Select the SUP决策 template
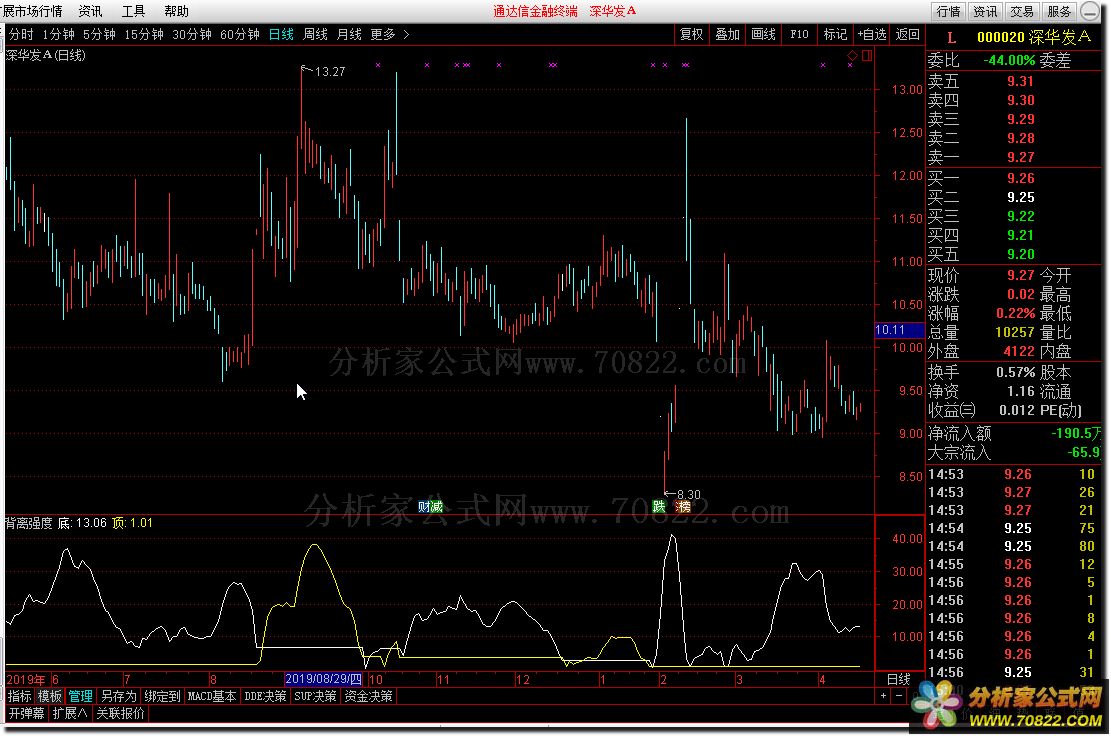The height and width of the screenshot is (736, 1111). (x=315, y=696)
